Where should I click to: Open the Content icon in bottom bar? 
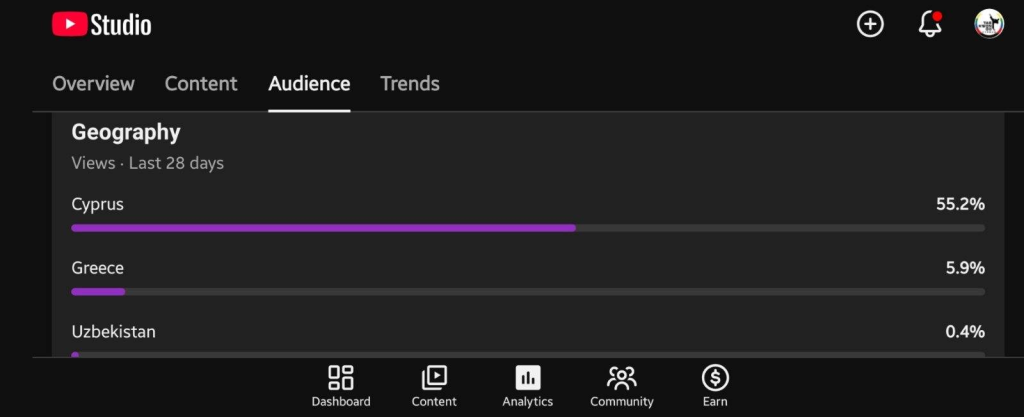point(434,378)
